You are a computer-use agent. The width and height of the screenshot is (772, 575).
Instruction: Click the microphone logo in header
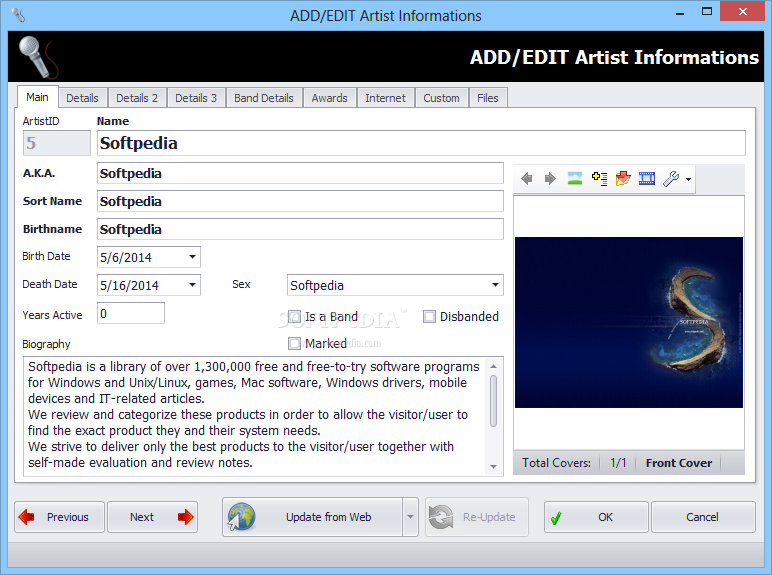[37, 57]
